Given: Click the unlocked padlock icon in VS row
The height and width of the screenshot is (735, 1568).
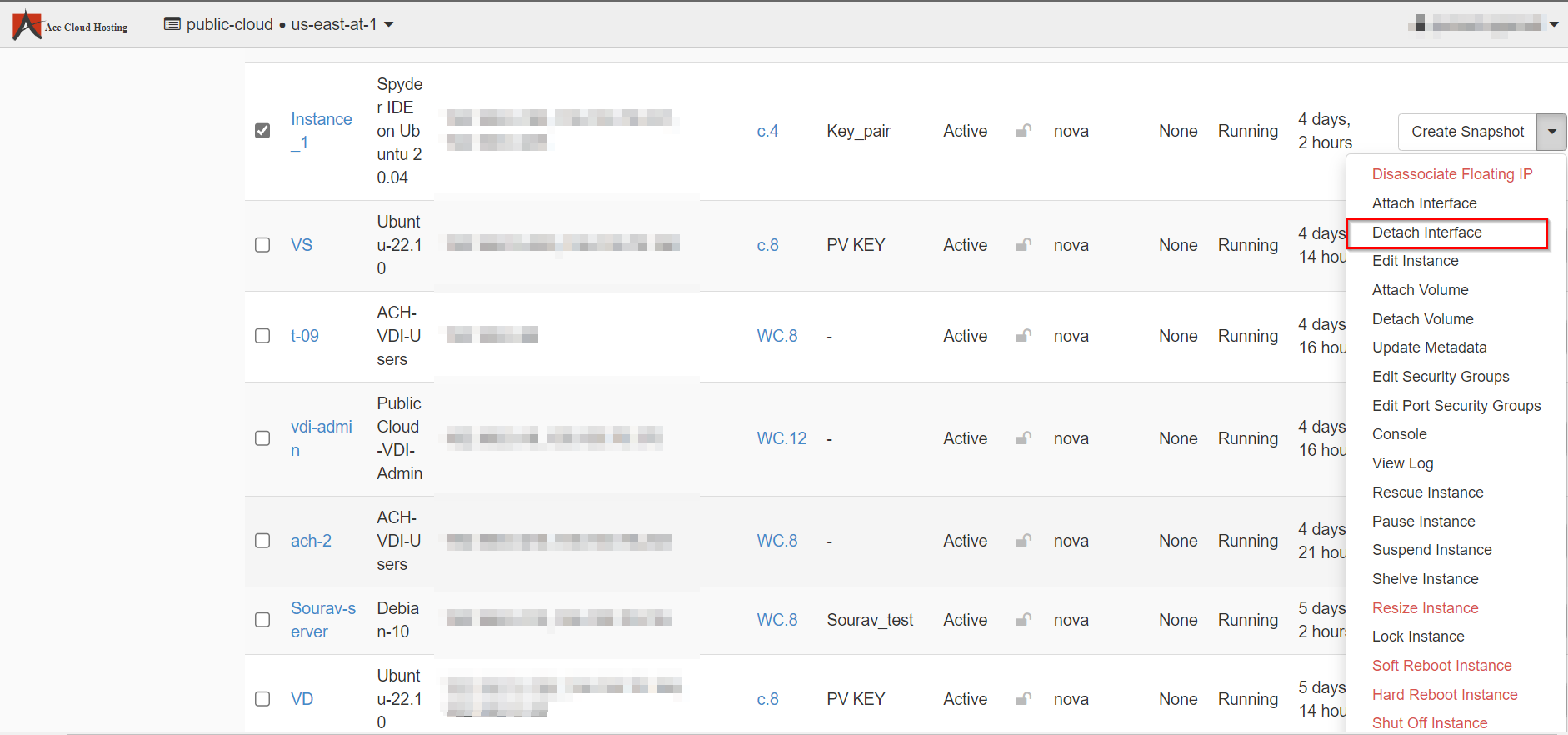Looking at the screenshot, I should tap(1023, 245).
